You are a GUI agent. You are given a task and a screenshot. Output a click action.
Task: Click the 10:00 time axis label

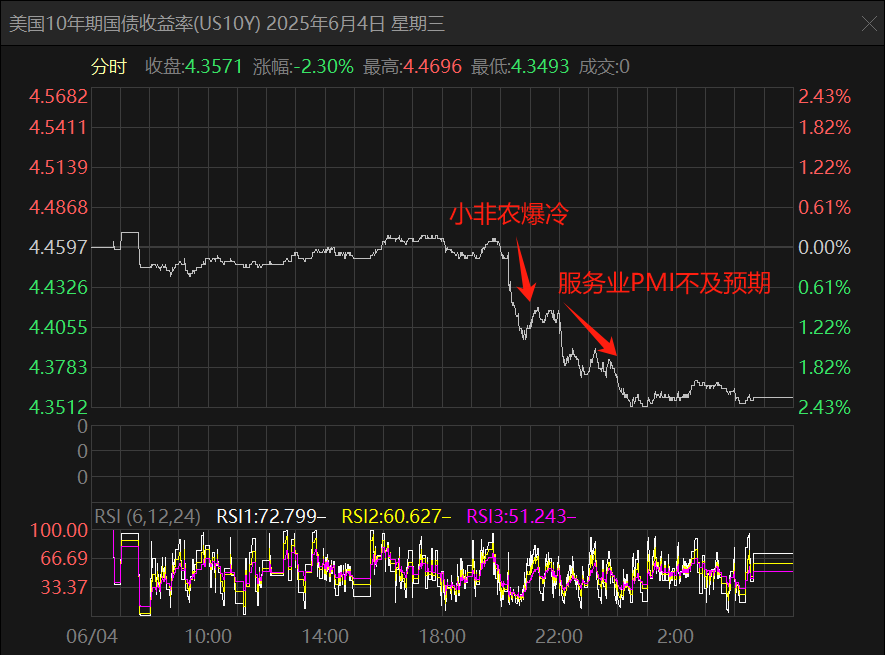tap(208, 636)
